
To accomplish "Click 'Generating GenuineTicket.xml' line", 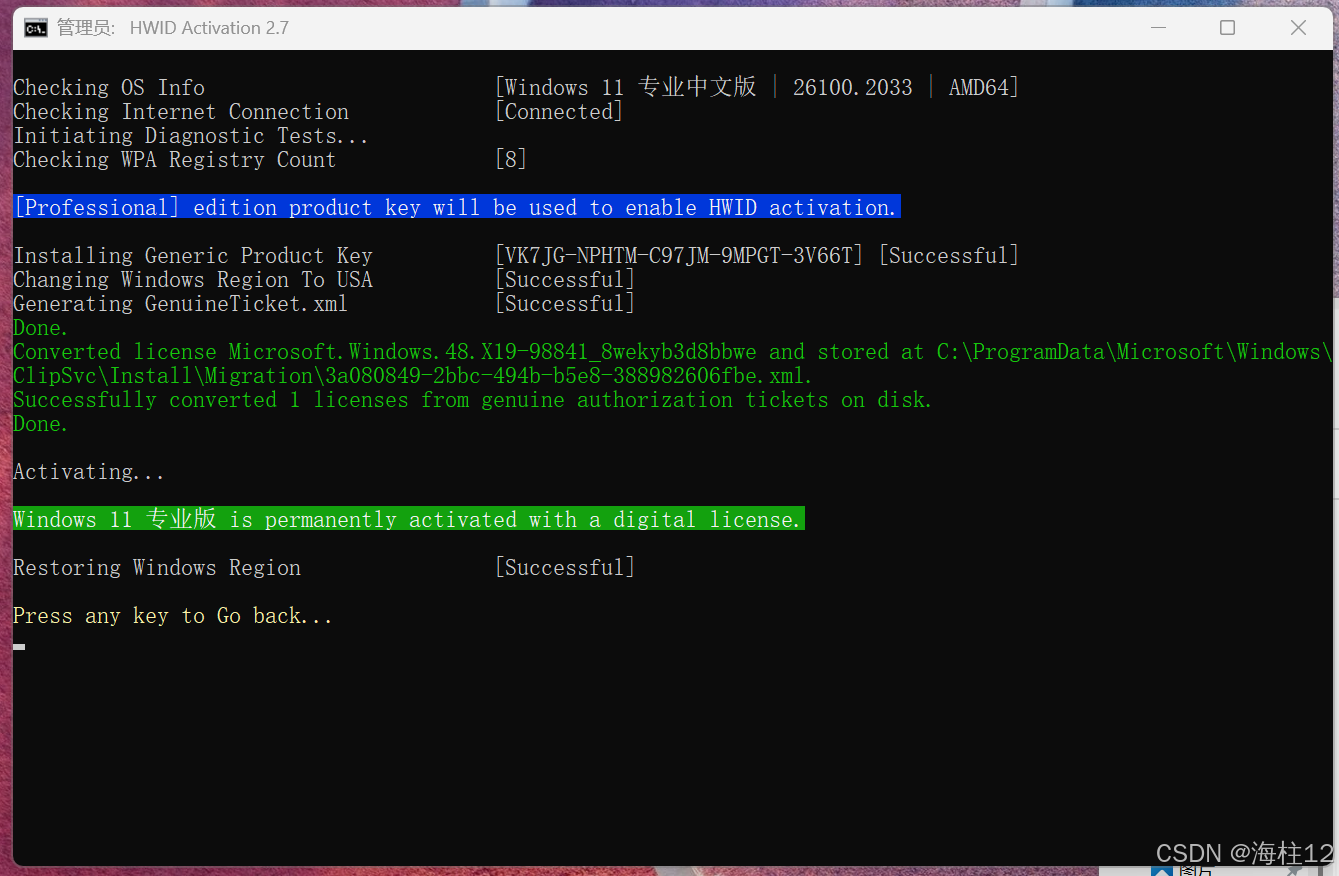I will click(181, 304).
